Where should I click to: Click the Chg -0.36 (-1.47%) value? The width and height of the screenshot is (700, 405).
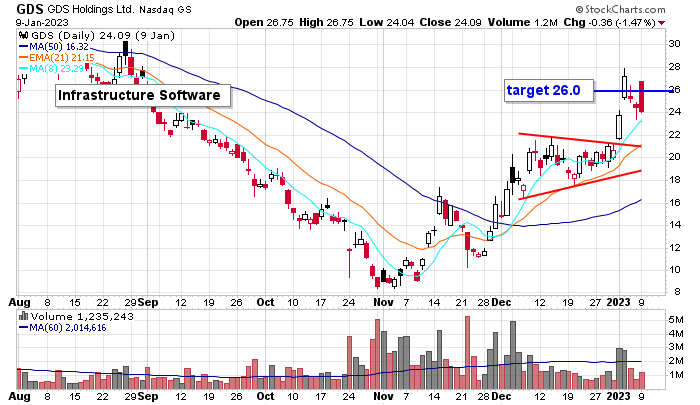609,22
